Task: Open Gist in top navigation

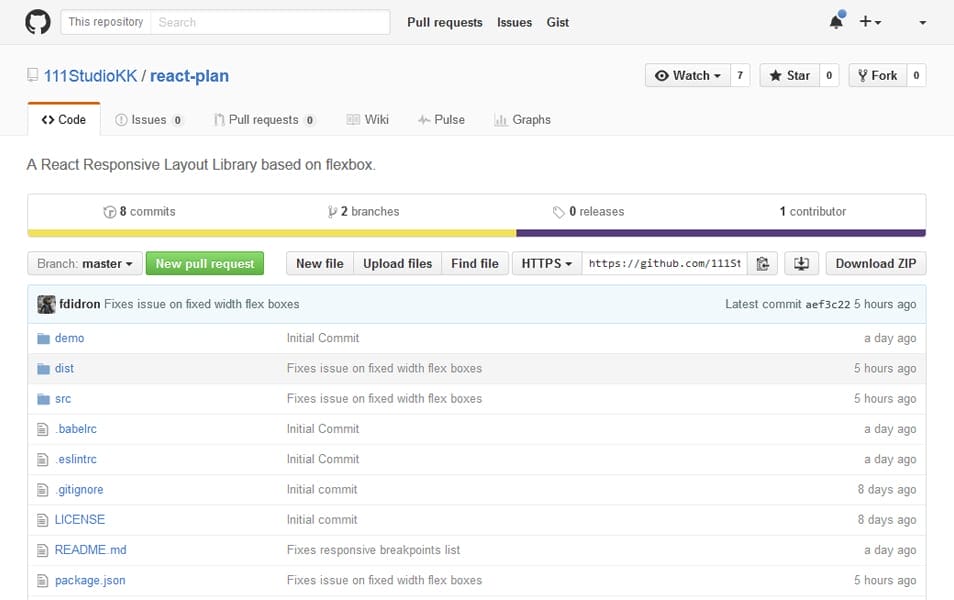Action: tap(557, 23)
